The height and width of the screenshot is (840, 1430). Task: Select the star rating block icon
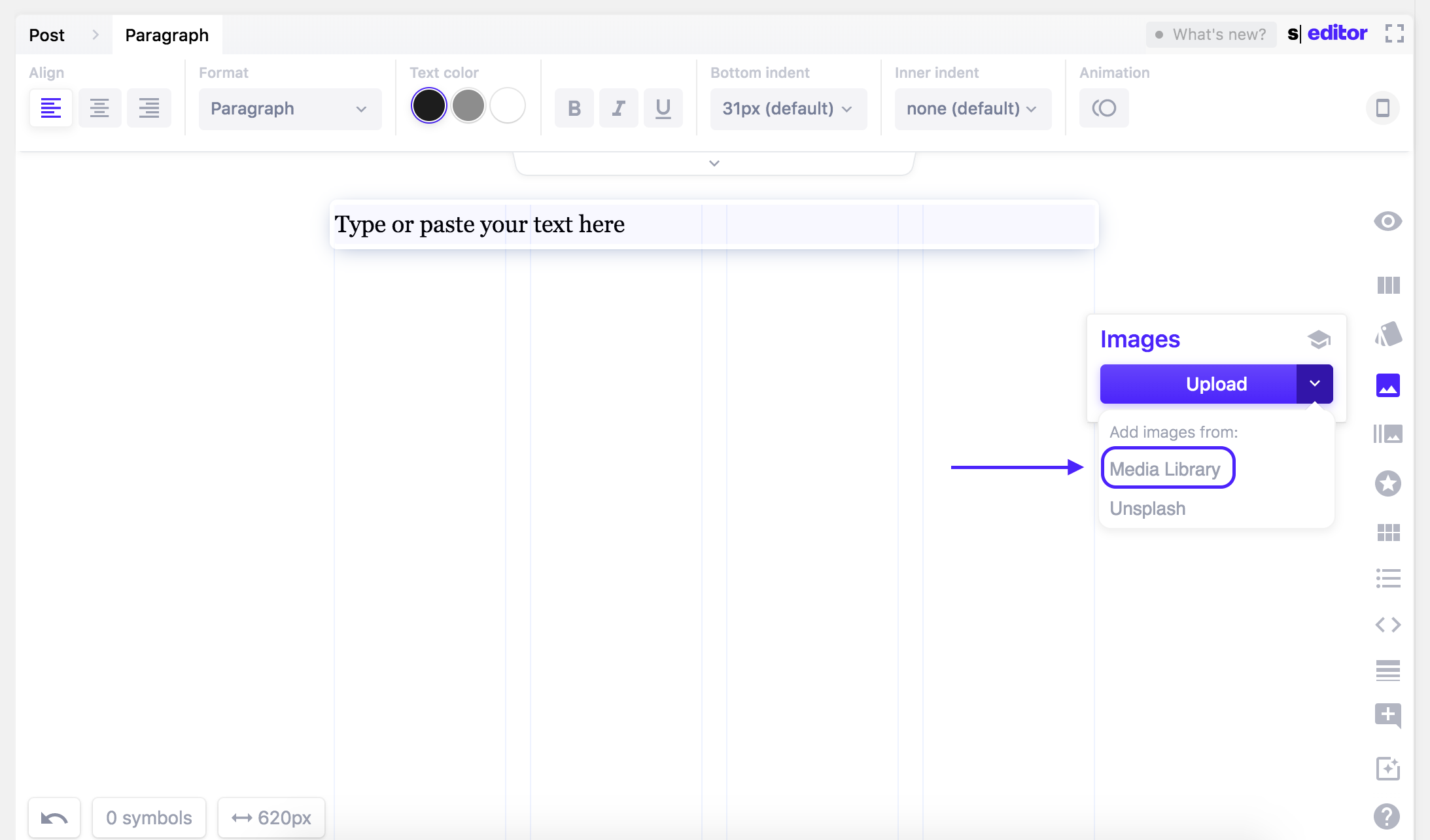[1387, 483]
